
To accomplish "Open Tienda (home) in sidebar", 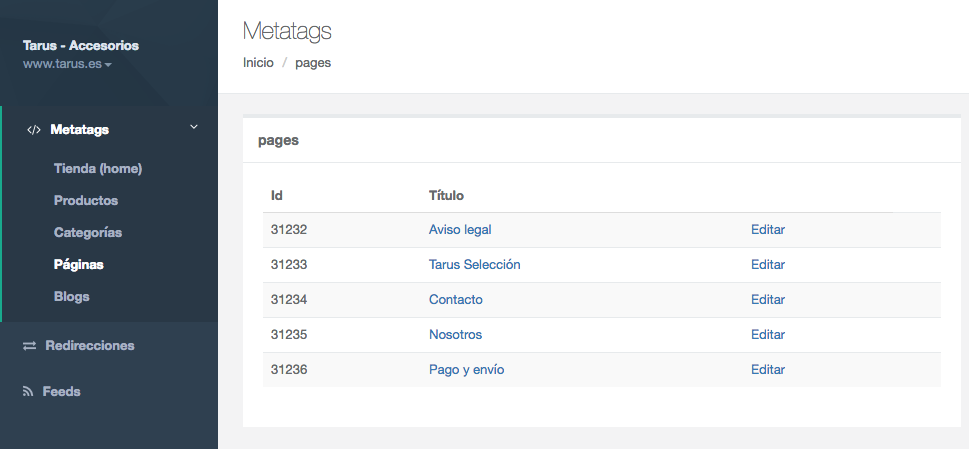I will [x=98, y=168].
